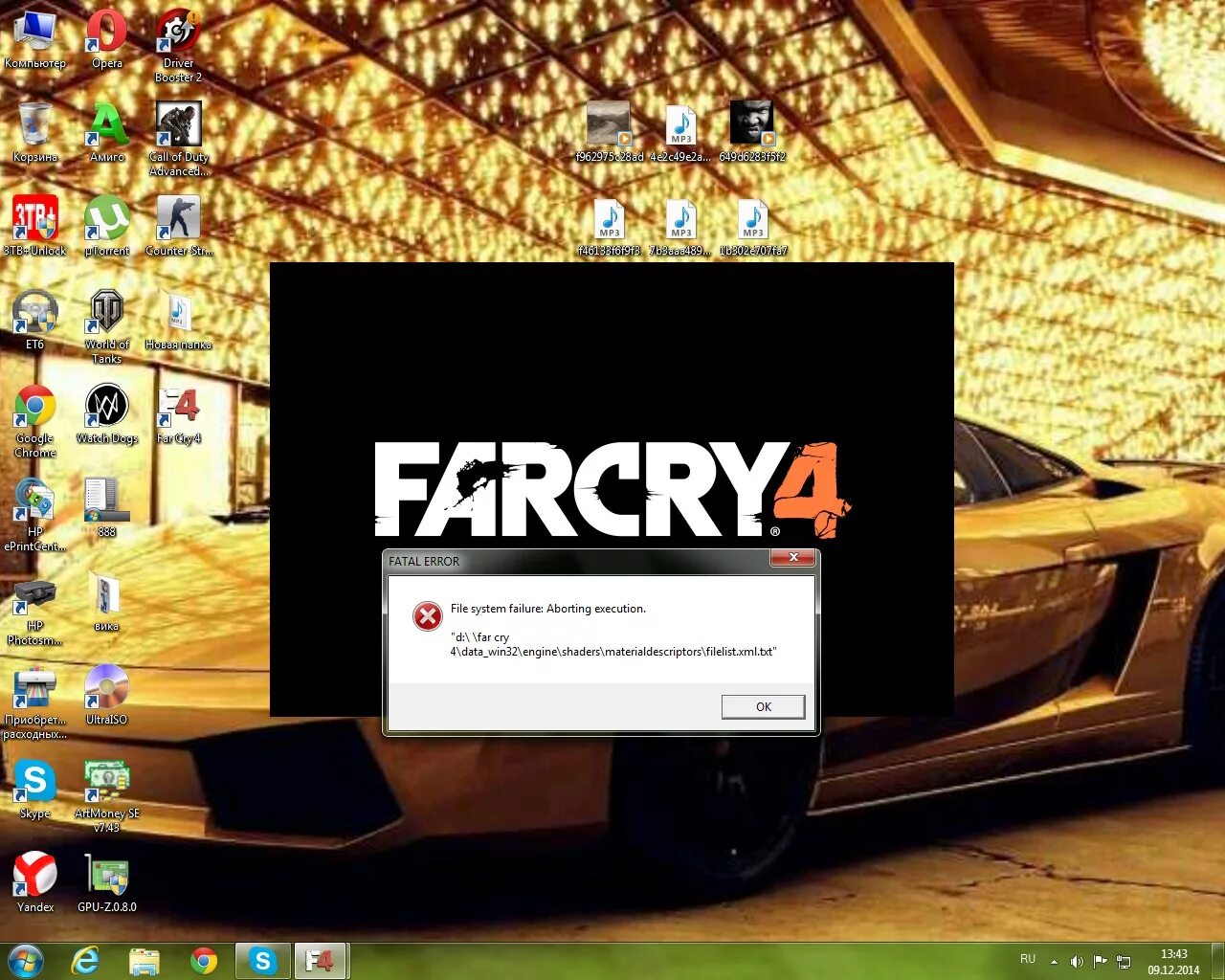Click OK in the FATAL ERROR dialog

click(x=763, y=706)
